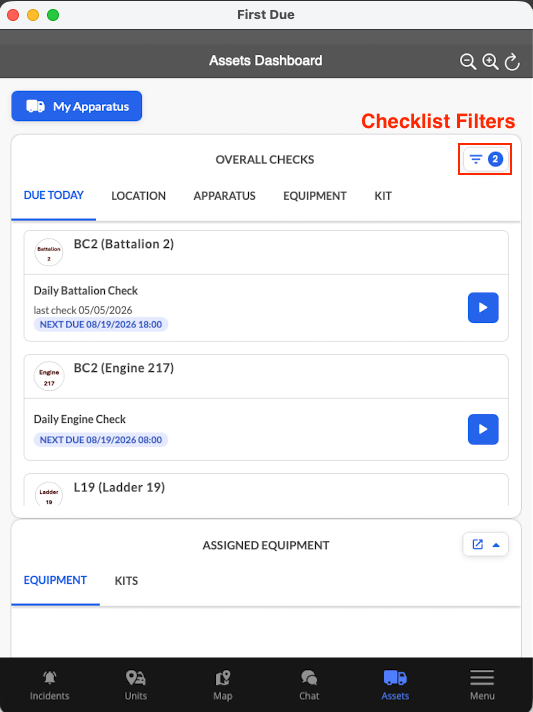Click the zoom out magnifier icon
Image resolution: width=533 pixels, height=712 pixels.
click(x=468, y=61)
